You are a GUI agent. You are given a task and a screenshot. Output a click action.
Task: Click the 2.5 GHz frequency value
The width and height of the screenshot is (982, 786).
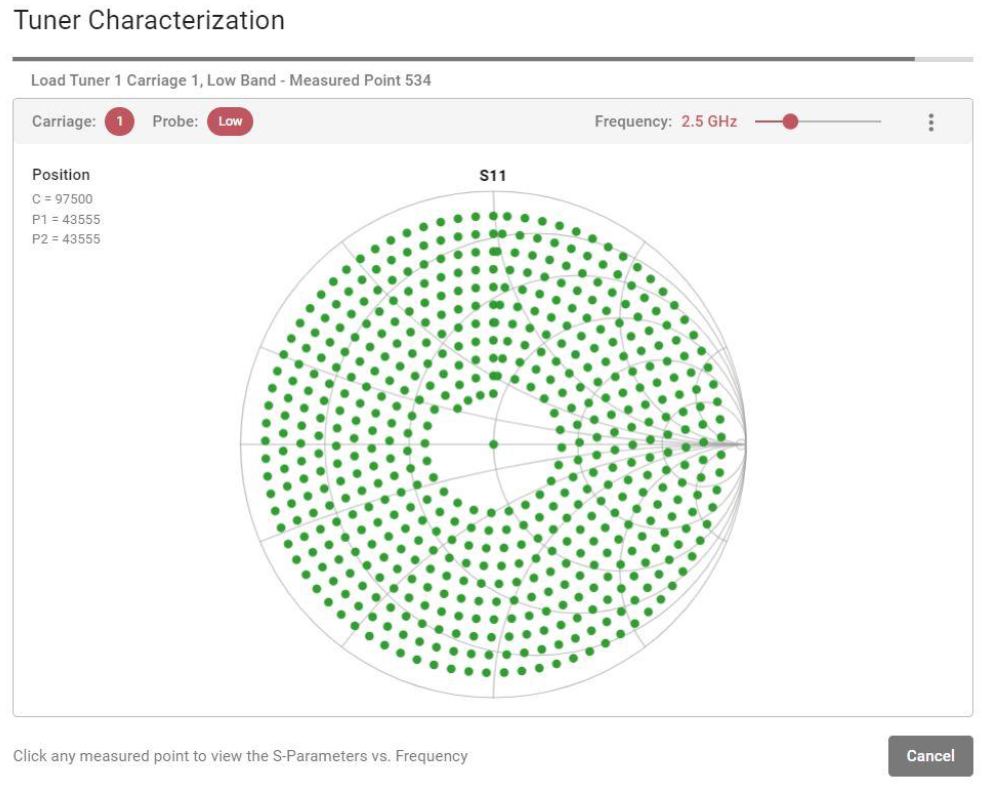709,122
